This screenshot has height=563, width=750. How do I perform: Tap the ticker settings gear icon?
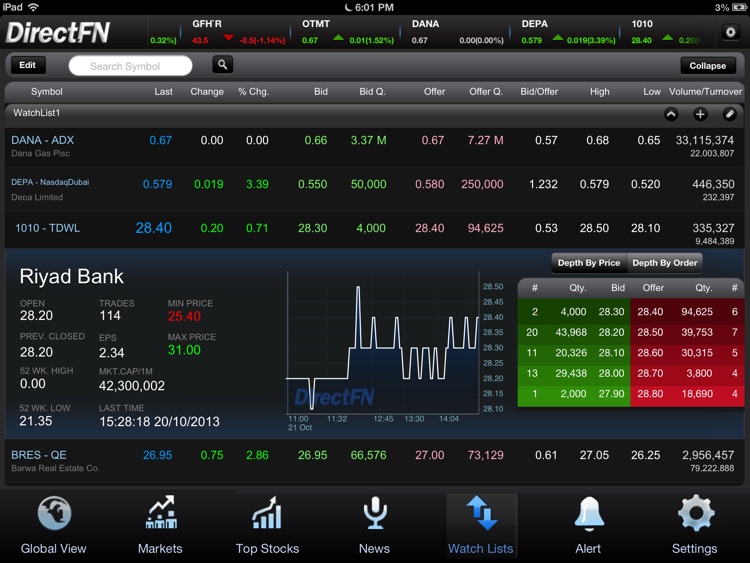(x=731, y=32)
